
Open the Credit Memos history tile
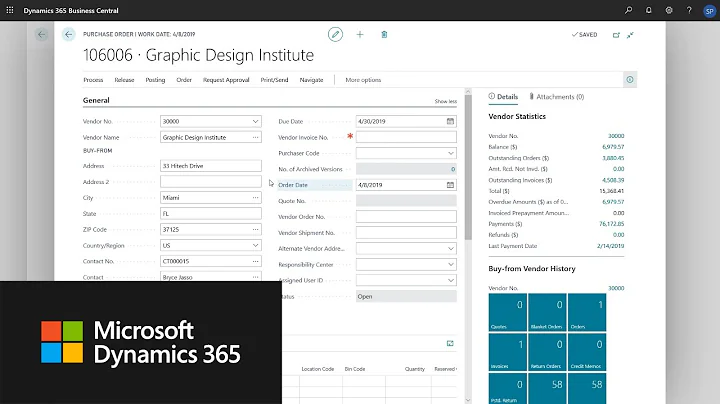coord(587,352)
